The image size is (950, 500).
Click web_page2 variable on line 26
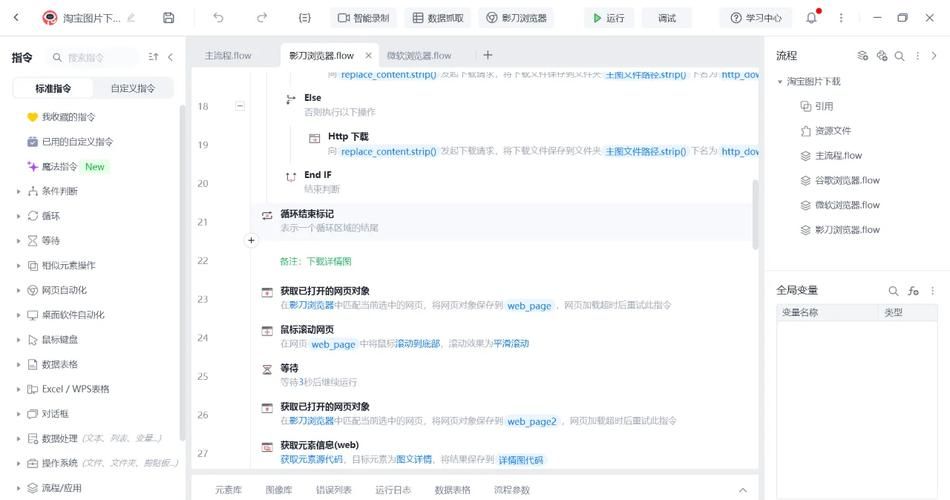click(532, 421)
